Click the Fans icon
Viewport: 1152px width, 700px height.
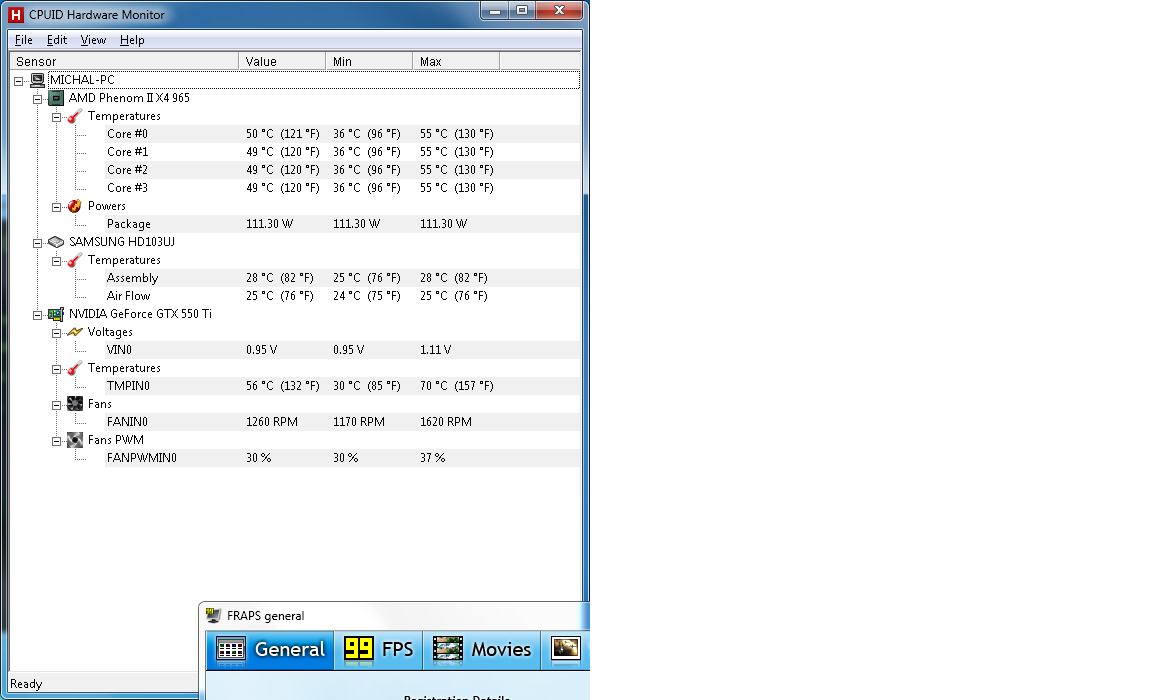pos(75,404)
